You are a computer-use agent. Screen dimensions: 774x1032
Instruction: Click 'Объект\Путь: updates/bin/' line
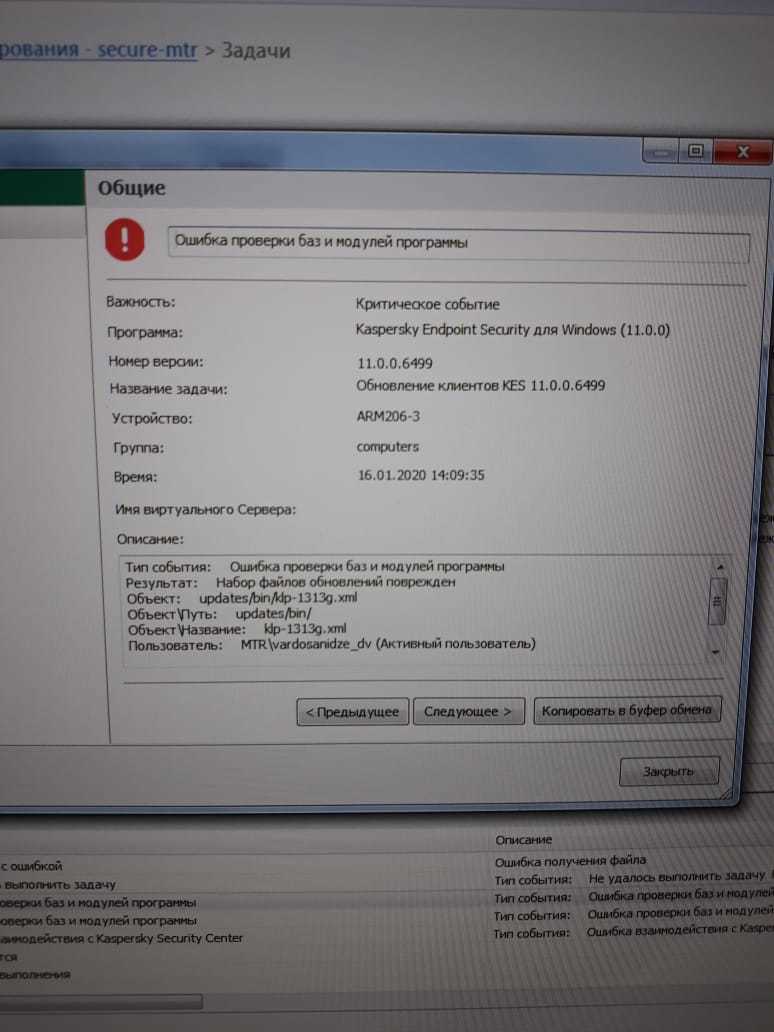[219, 613]
